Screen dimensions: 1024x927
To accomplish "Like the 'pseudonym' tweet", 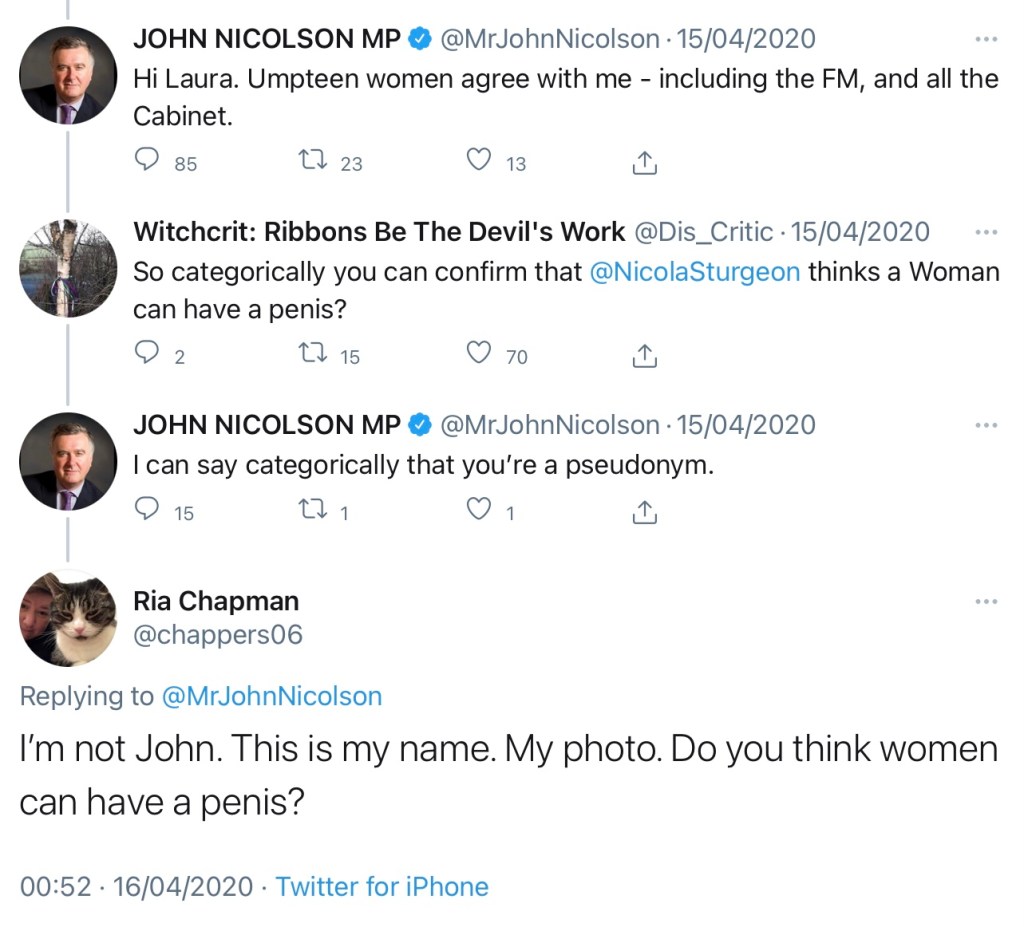I will [x=481, y=511].
